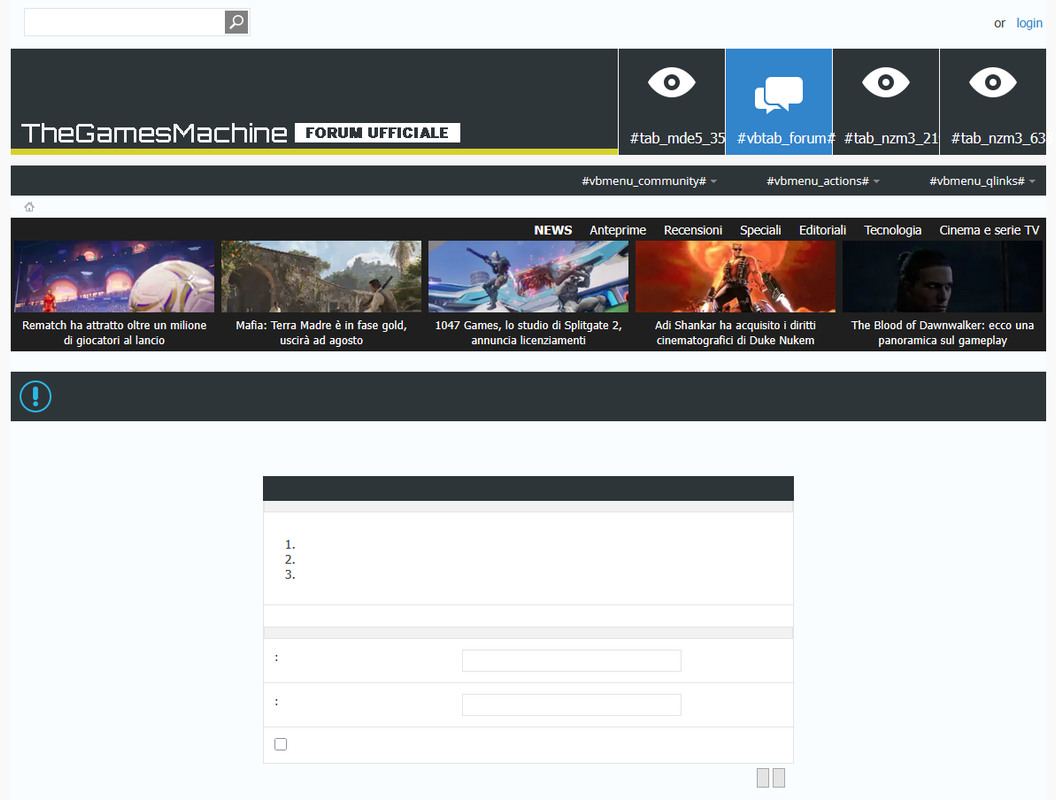Open the Speciali section
Image resolution: width=1056 pixels, height=800 pixels.
(x=760, y=230)
